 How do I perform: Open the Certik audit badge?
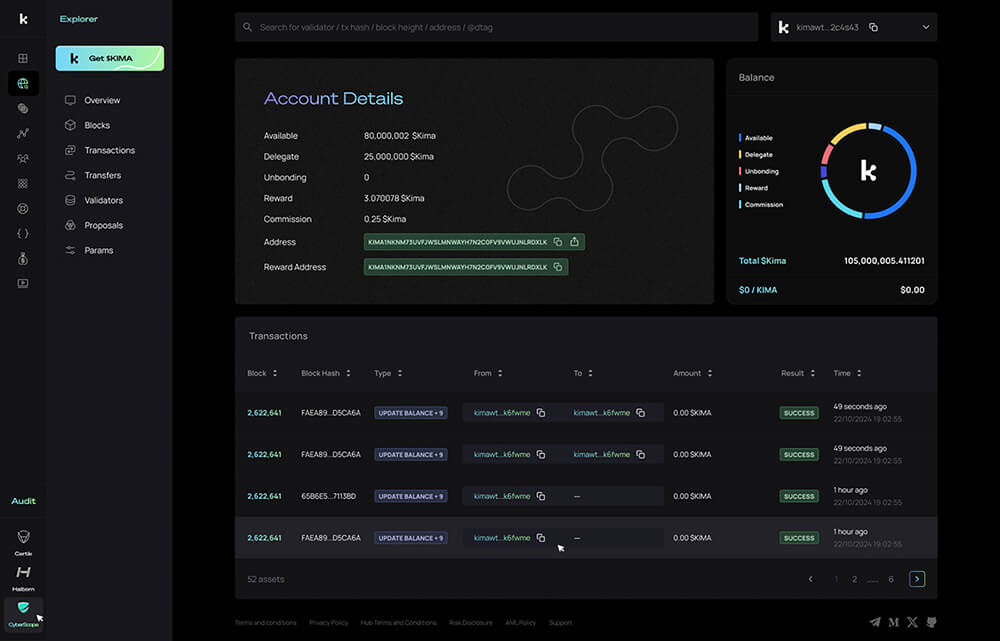click(x=24, y=542)
